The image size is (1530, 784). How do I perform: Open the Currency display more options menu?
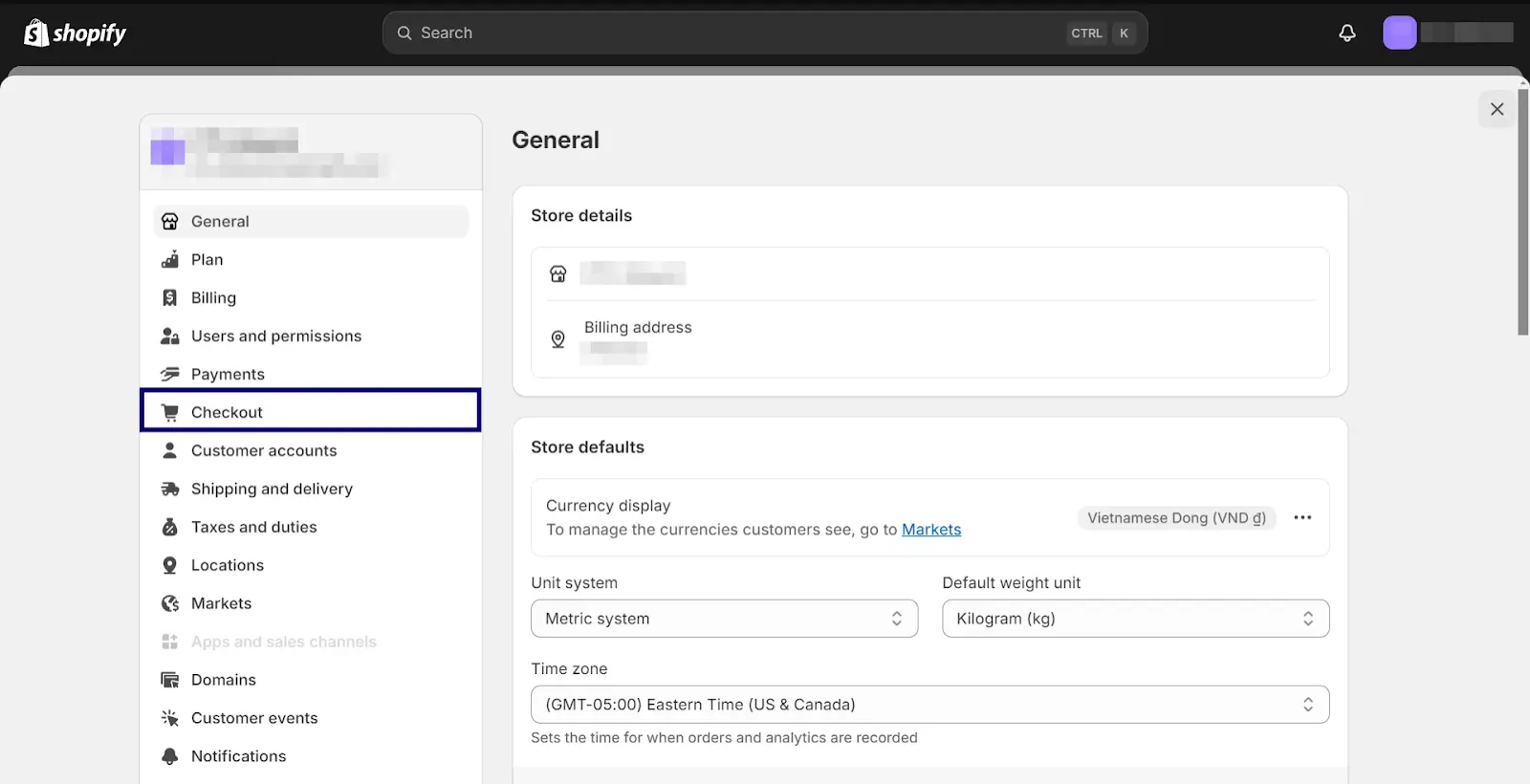[x=1302, y=518]
